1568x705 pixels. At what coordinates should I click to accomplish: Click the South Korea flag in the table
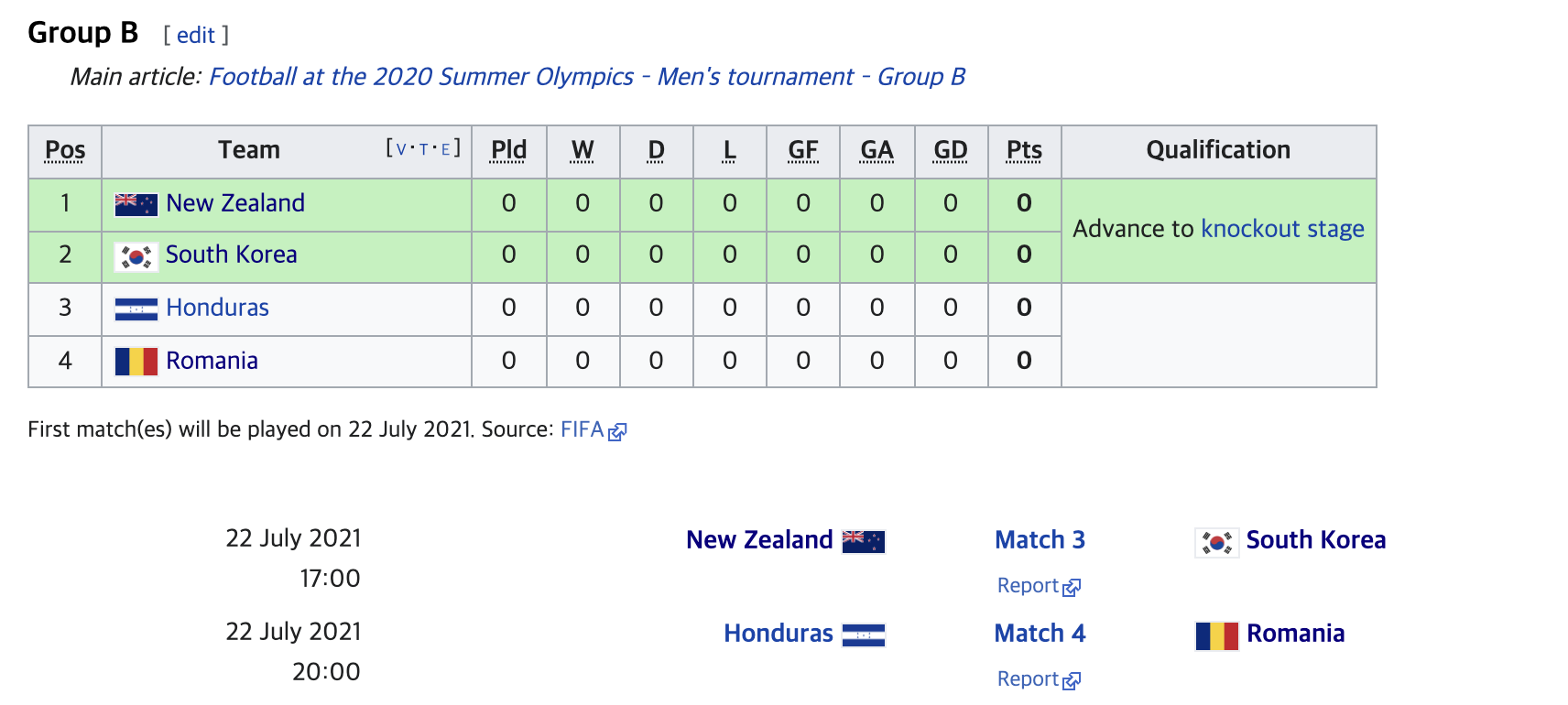(136, 256)
